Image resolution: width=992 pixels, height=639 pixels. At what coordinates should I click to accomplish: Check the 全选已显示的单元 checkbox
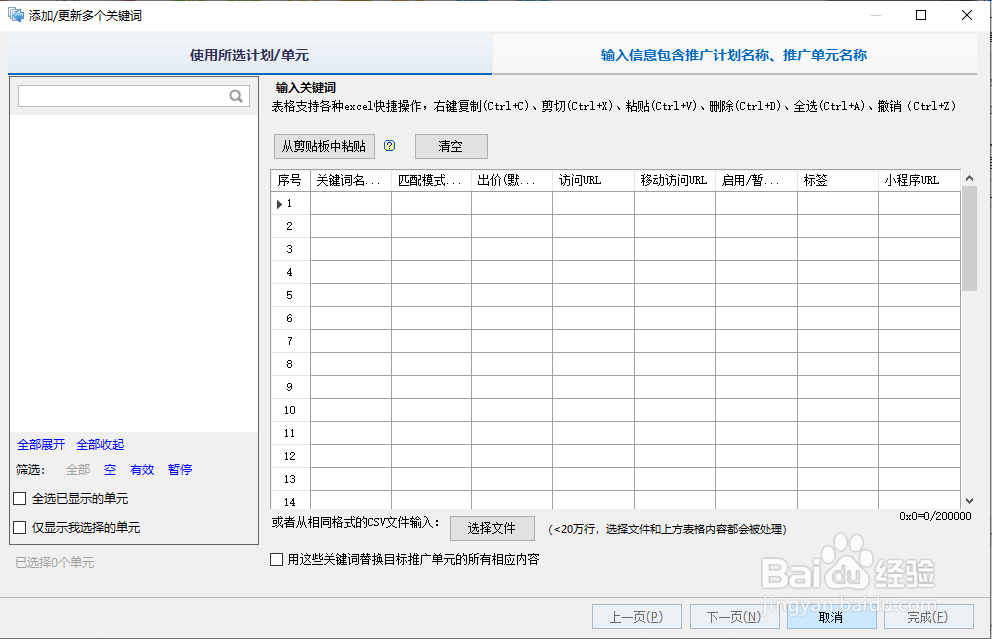17,497
